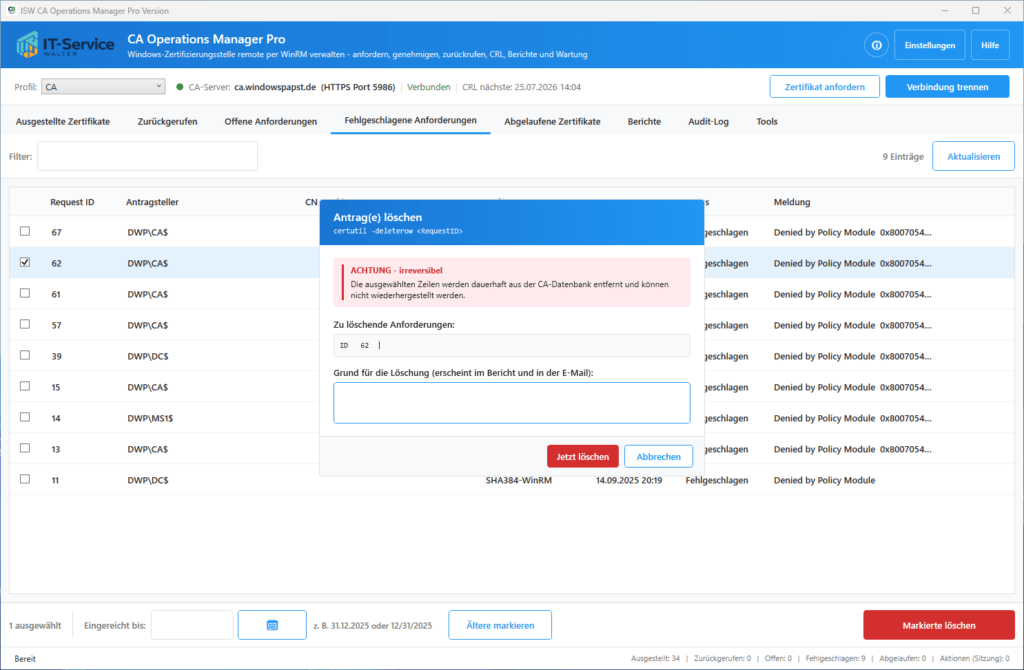Check the box for request 39
This screenshot has height=670, width=1024.
tap(25, 355)
